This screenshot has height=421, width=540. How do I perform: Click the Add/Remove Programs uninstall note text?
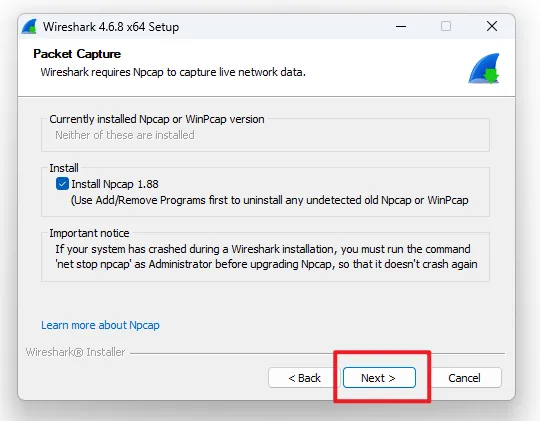tap(269, 200)
